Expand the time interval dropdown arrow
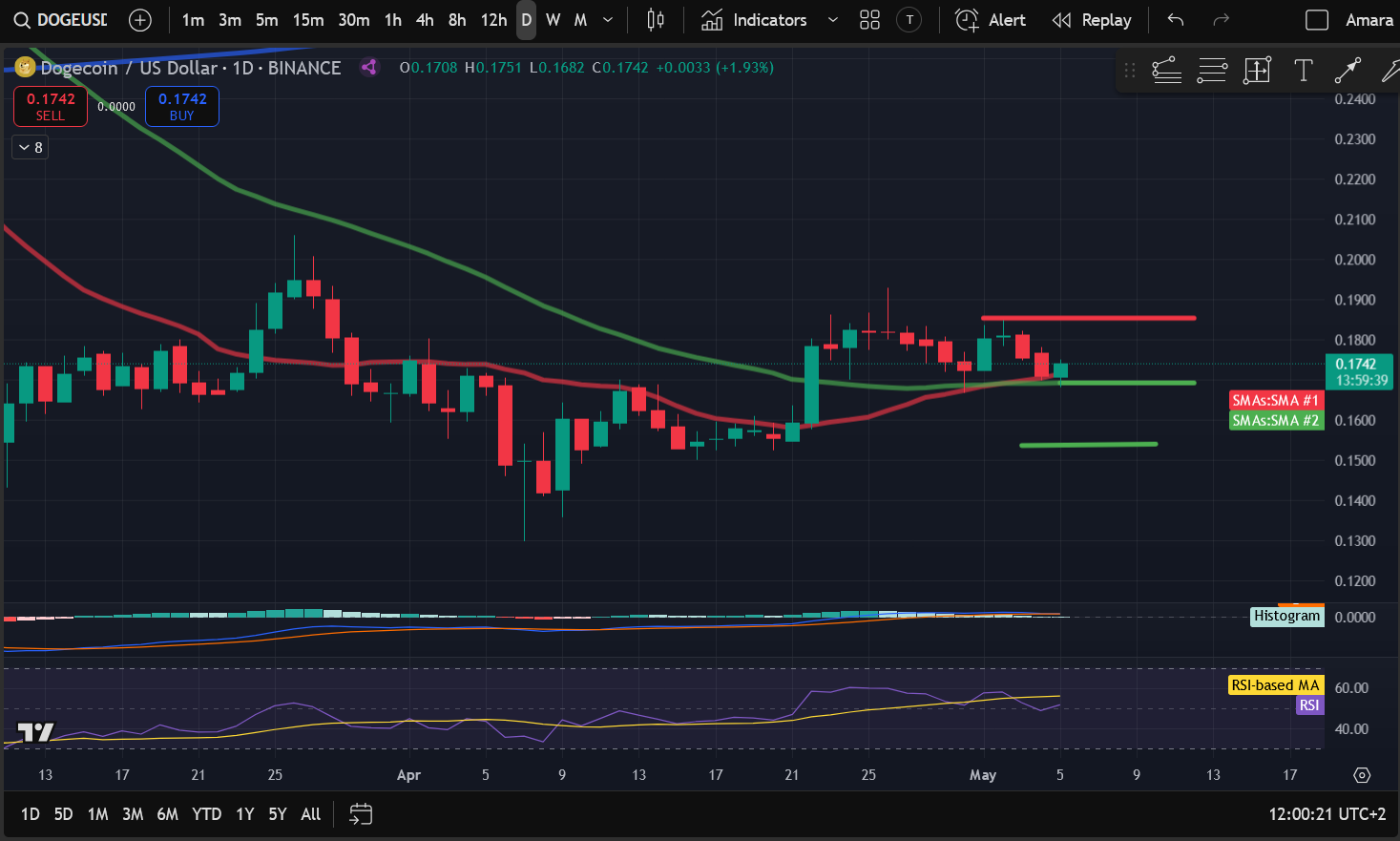The height and width of the screenshot is (841, 1400). pyautogui.click(x=608, y=20)
